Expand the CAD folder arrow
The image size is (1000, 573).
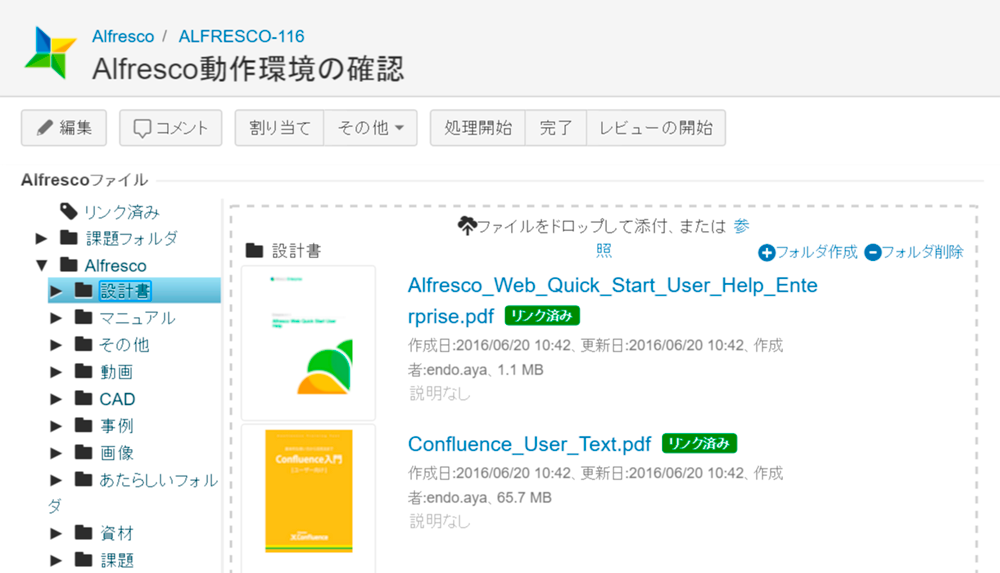tap(56, 399)
